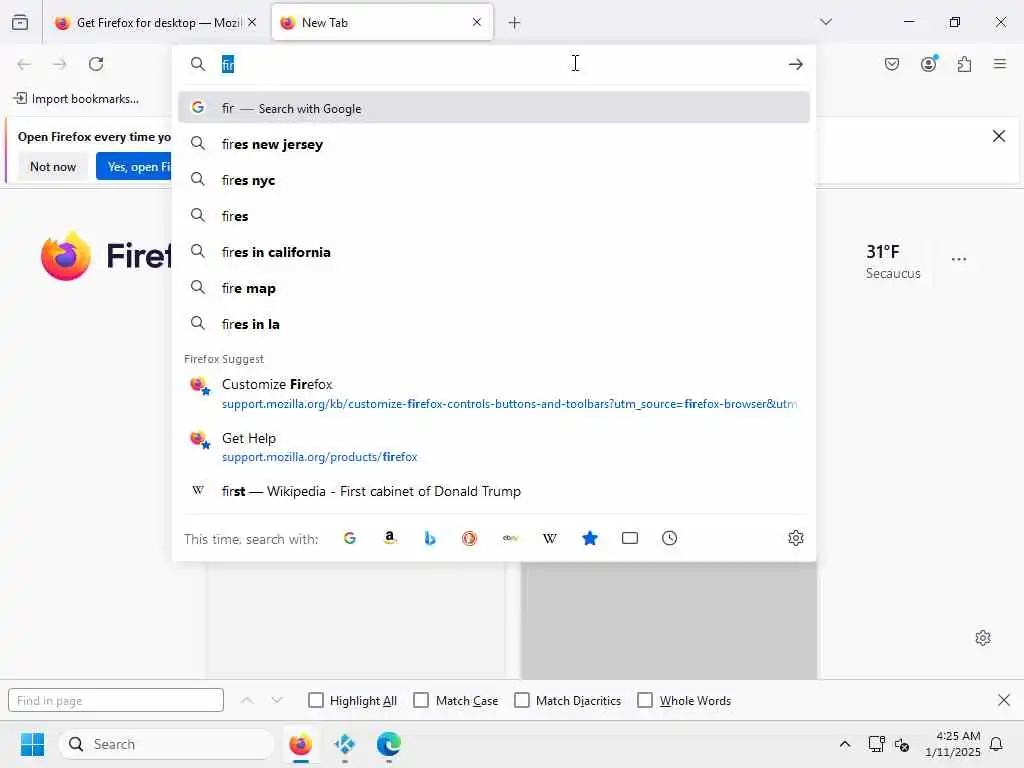
Task: Open a new tab with plus button
Action: point(515,23)
